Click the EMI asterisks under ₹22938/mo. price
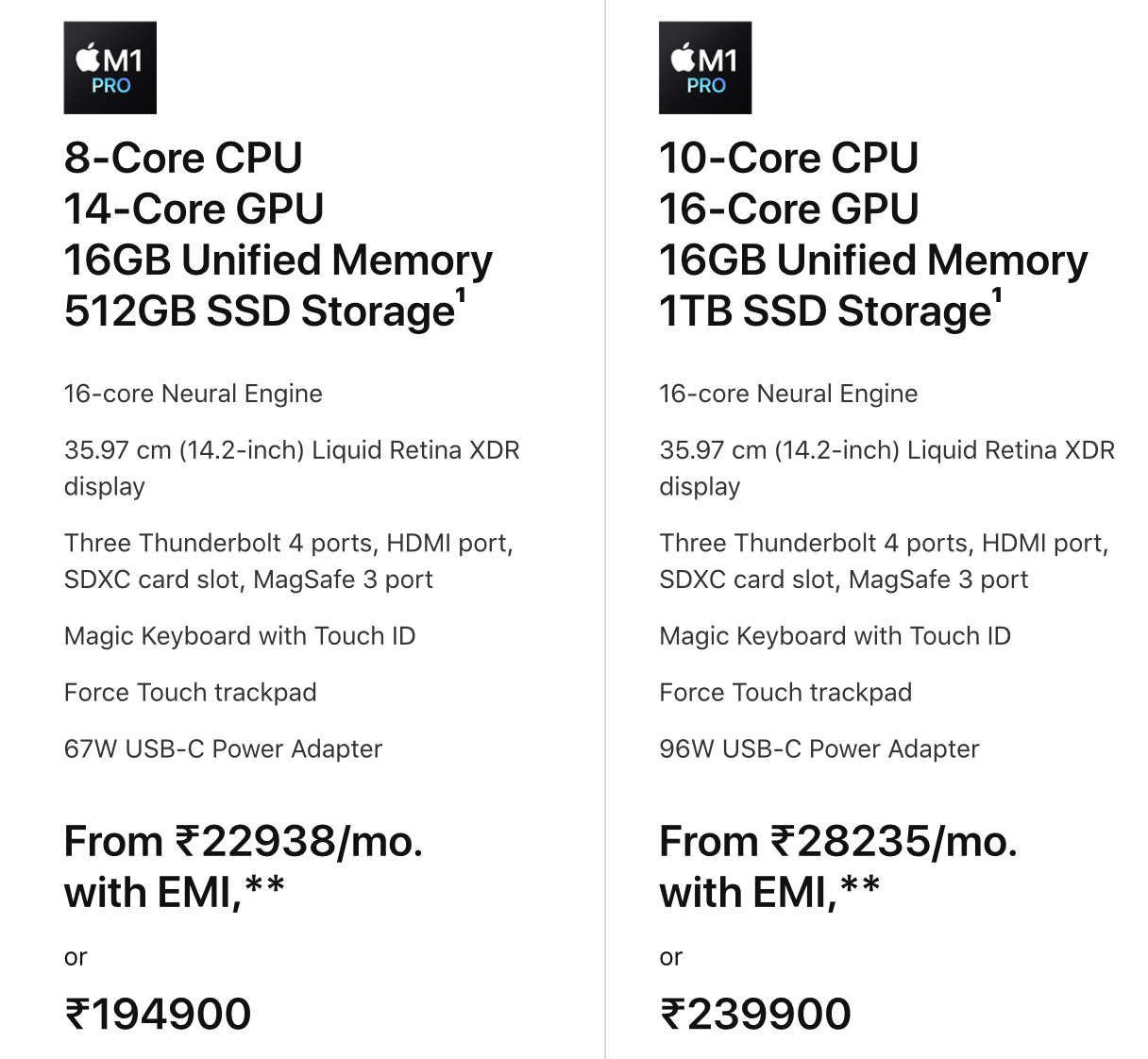Screen dimensions: 1148x1059 265,885
